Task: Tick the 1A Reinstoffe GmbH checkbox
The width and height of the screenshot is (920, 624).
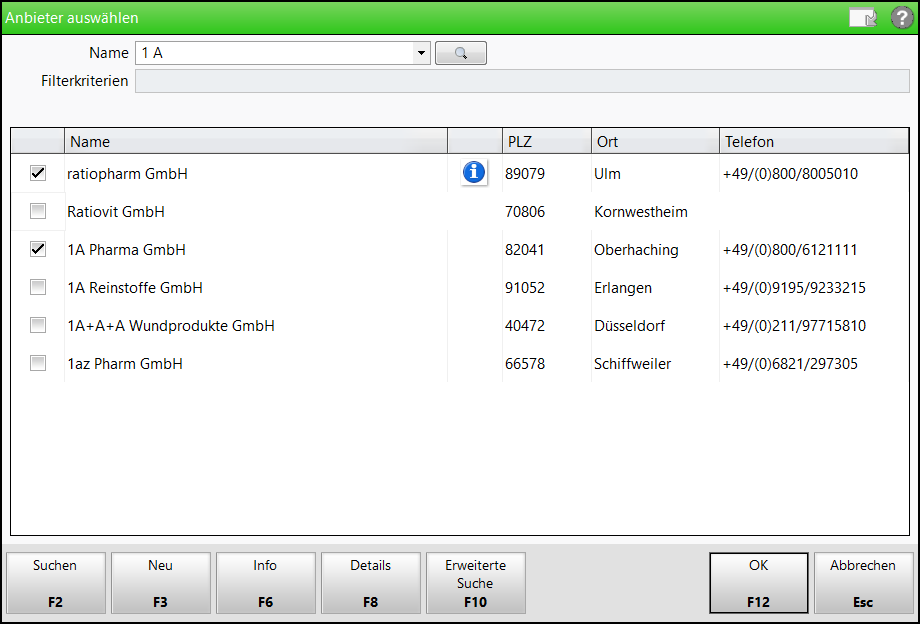Action: pos(38,287)
